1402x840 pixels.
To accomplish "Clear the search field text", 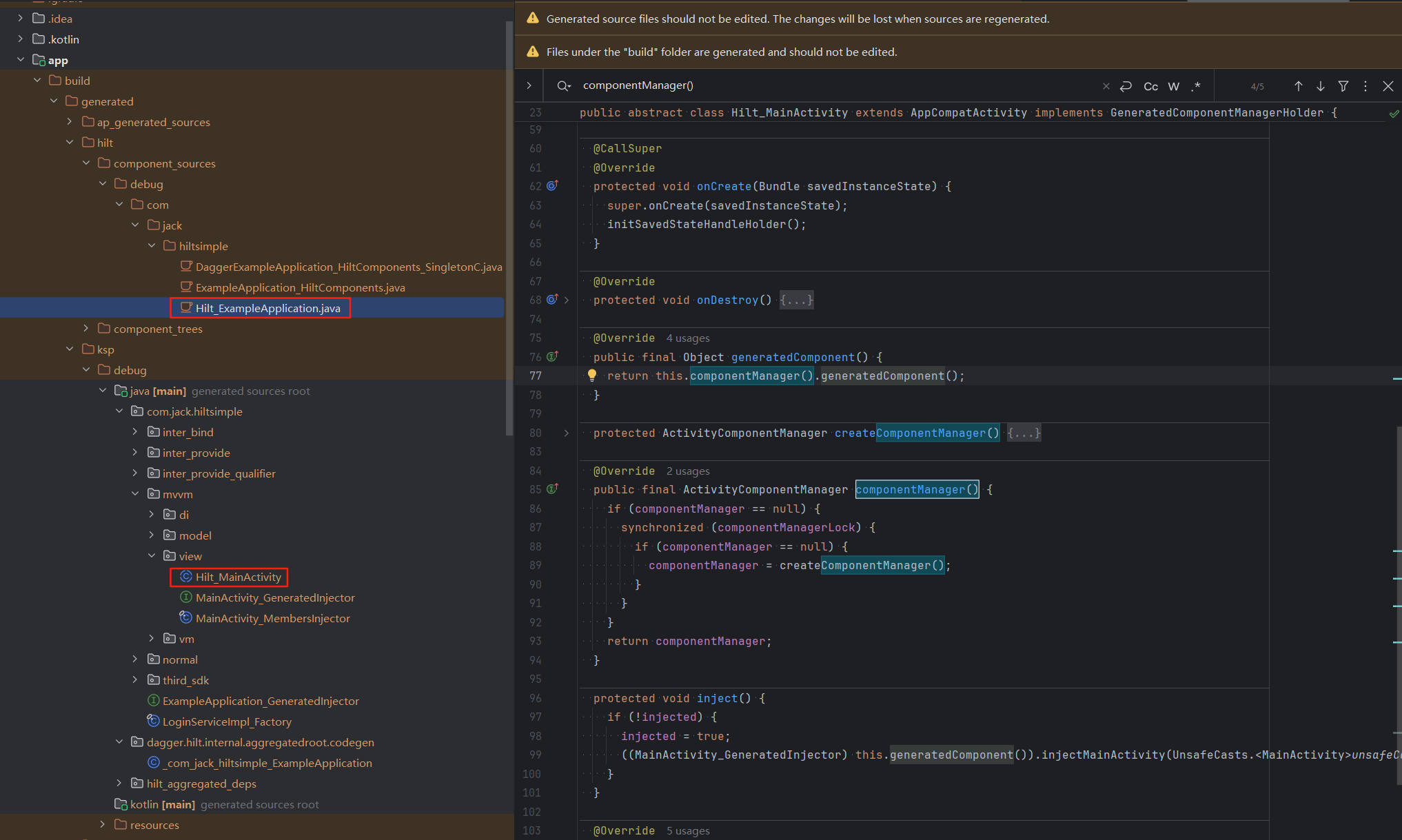I will coord(1106,86).
